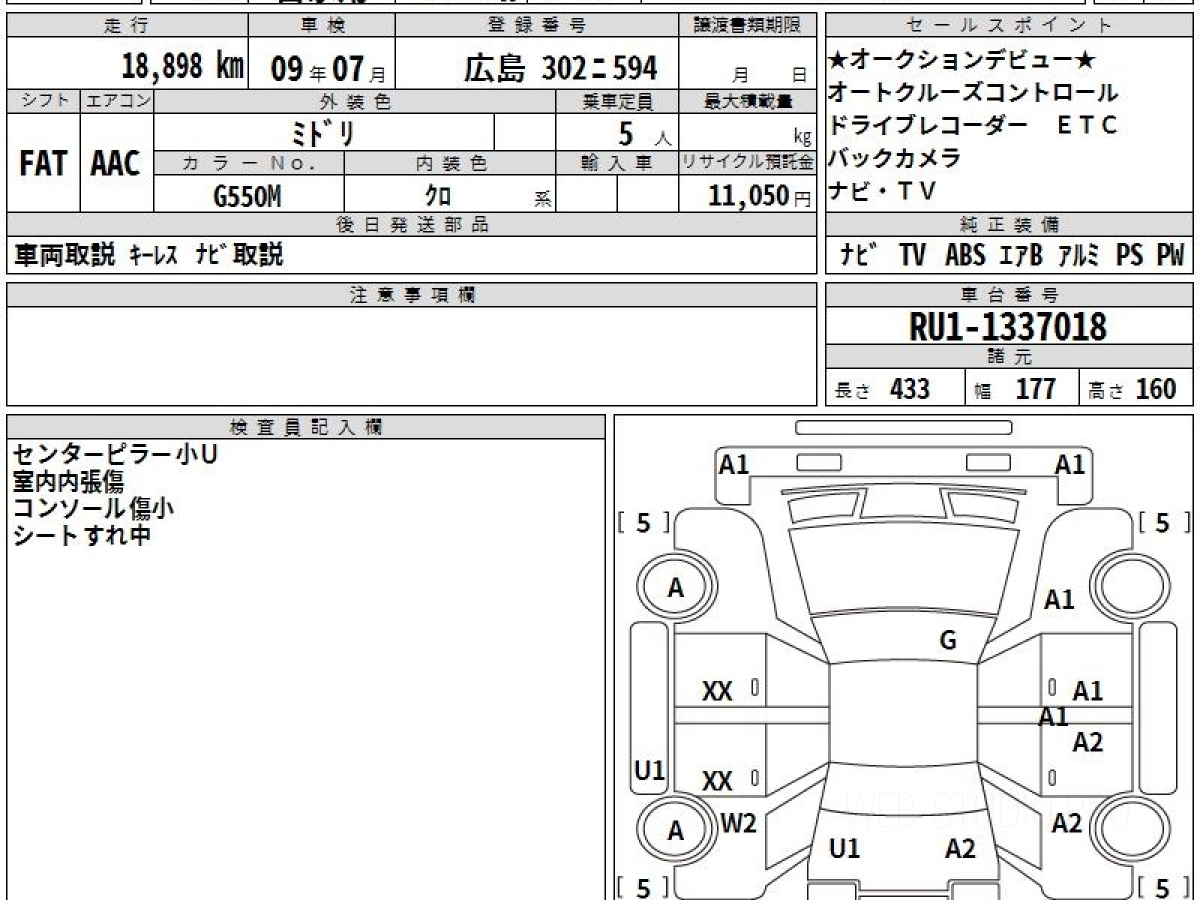Click the A1 mark at the top-left bumper corner
Screen dimensions: 1200x900
(x=734, y=464)
